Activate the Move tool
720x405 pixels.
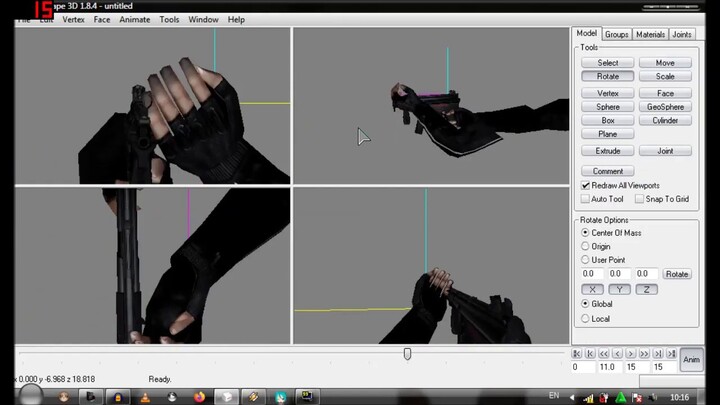click(x=665, y=63)
